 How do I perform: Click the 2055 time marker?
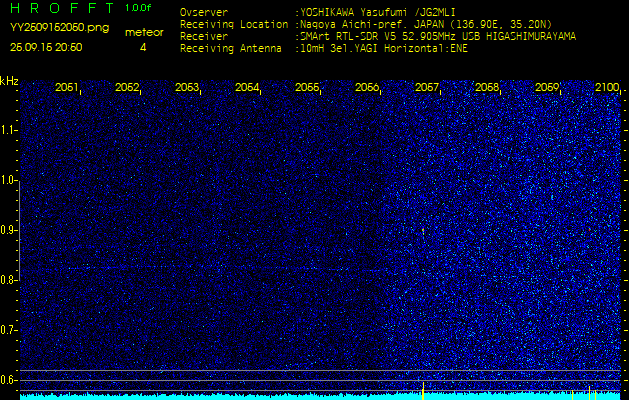point(307,87)
